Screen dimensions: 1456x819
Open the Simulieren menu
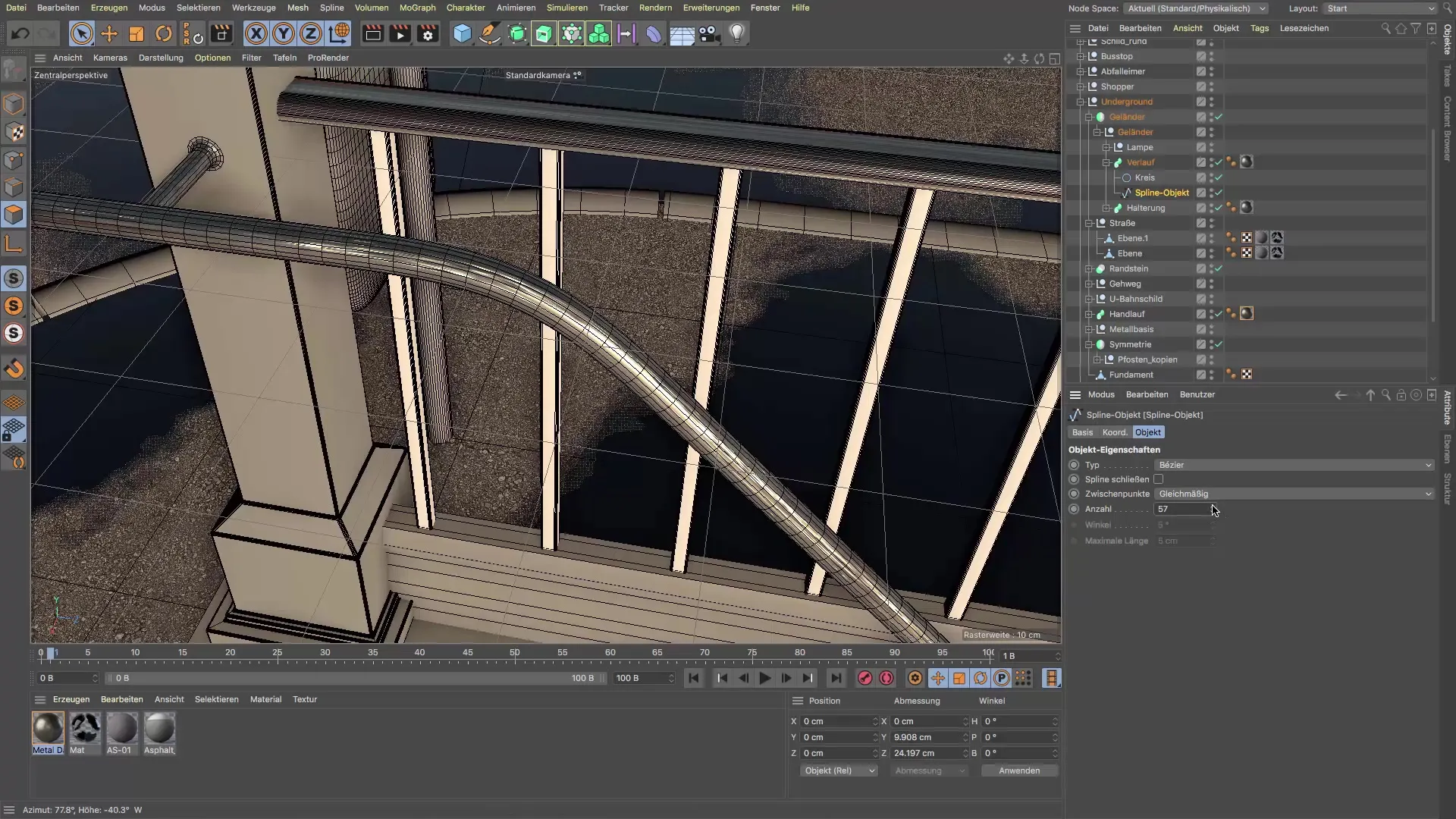coord(567,8)
